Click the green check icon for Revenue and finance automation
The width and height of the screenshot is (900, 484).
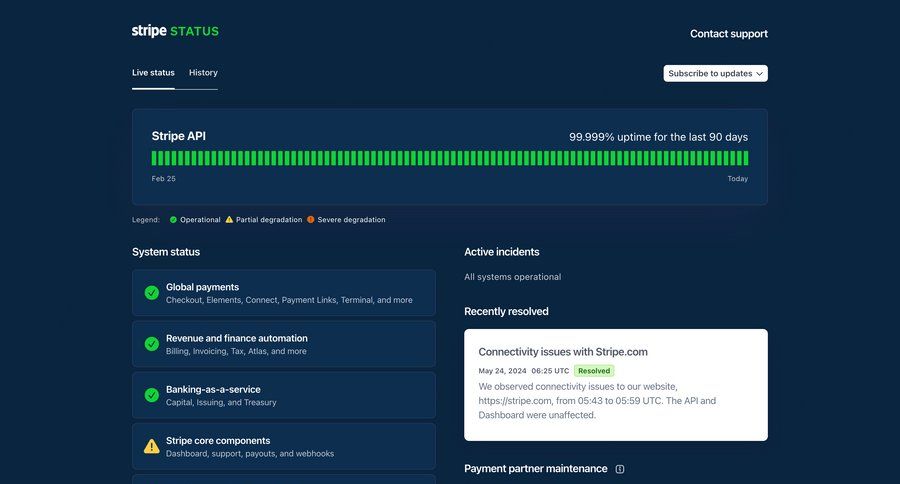152,344
